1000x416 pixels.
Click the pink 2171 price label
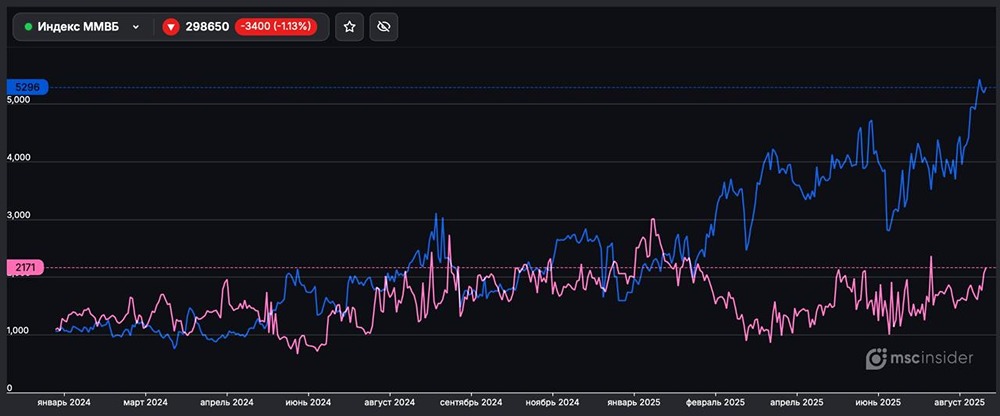pyautogui.click(x=26, y=268)
